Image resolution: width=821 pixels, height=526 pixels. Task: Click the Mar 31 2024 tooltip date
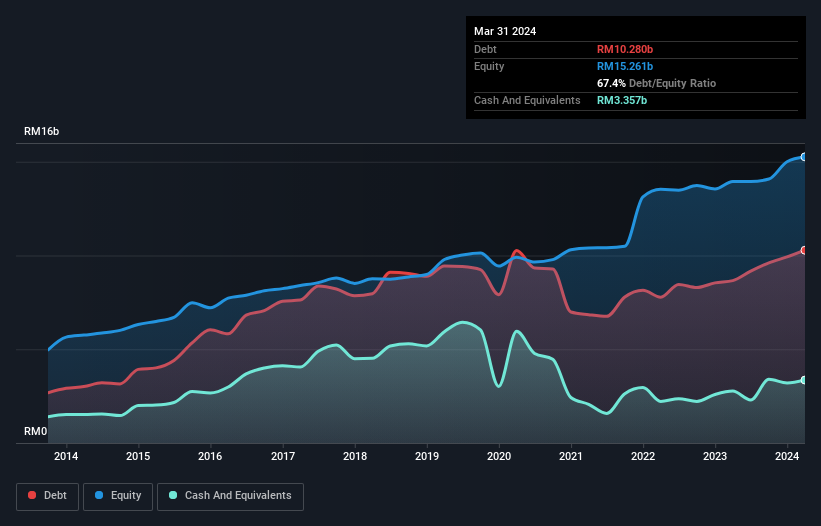click(505, 31)
